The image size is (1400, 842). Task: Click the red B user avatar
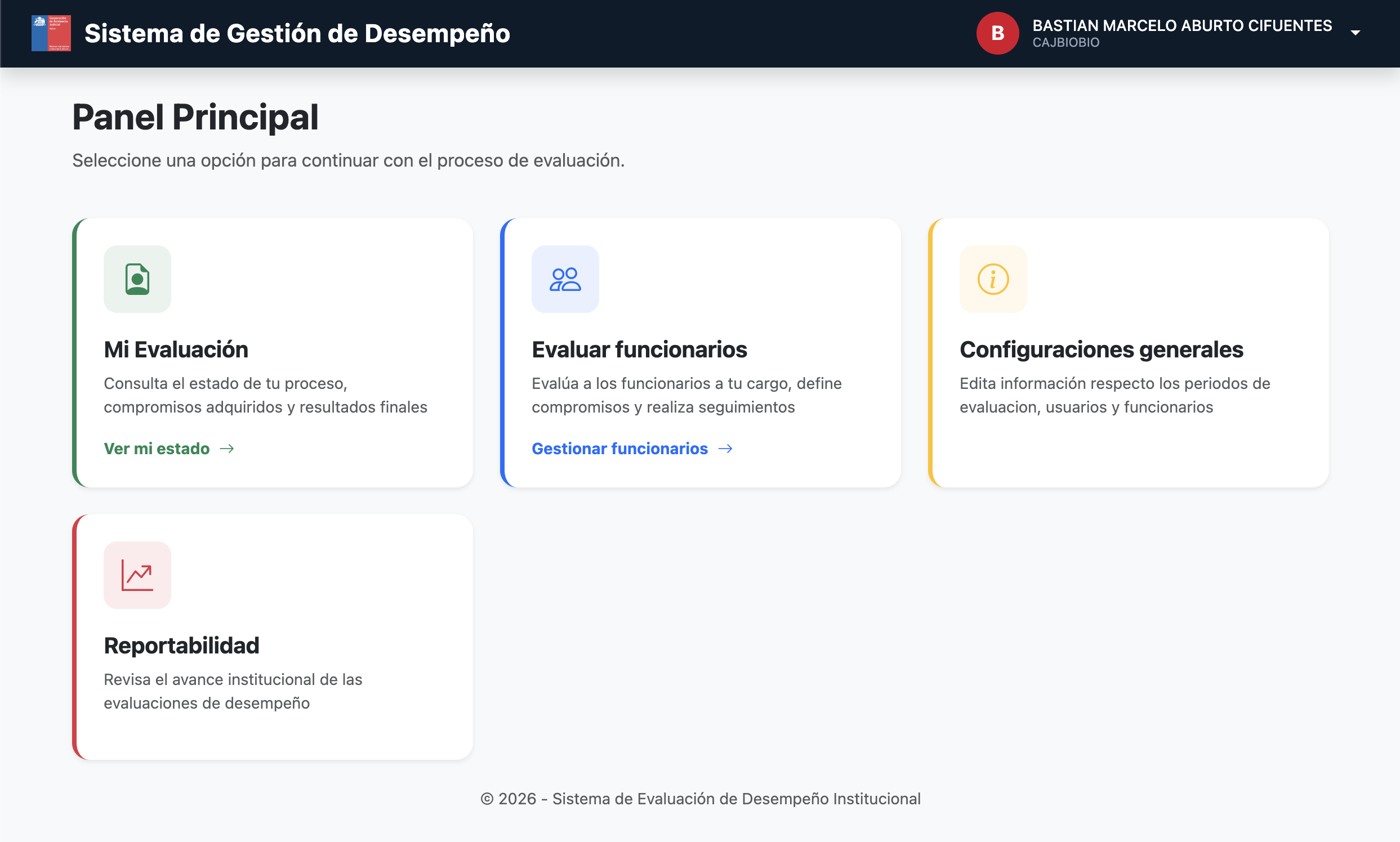click(x=997, y=33)
